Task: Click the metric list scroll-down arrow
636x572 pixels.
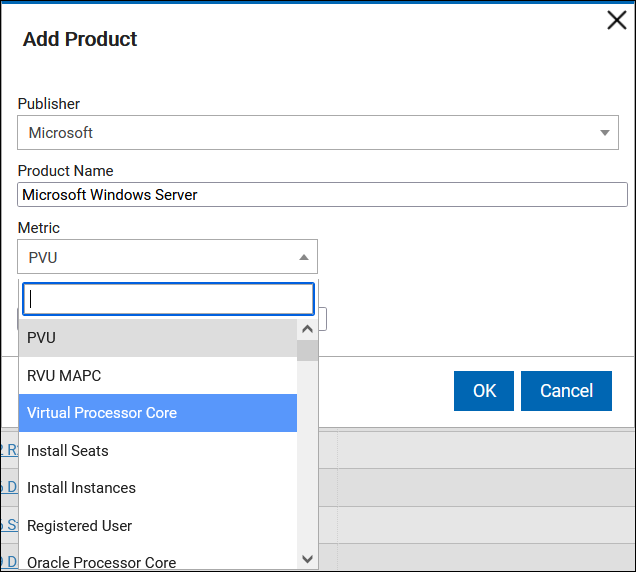Action: point(307,559)
